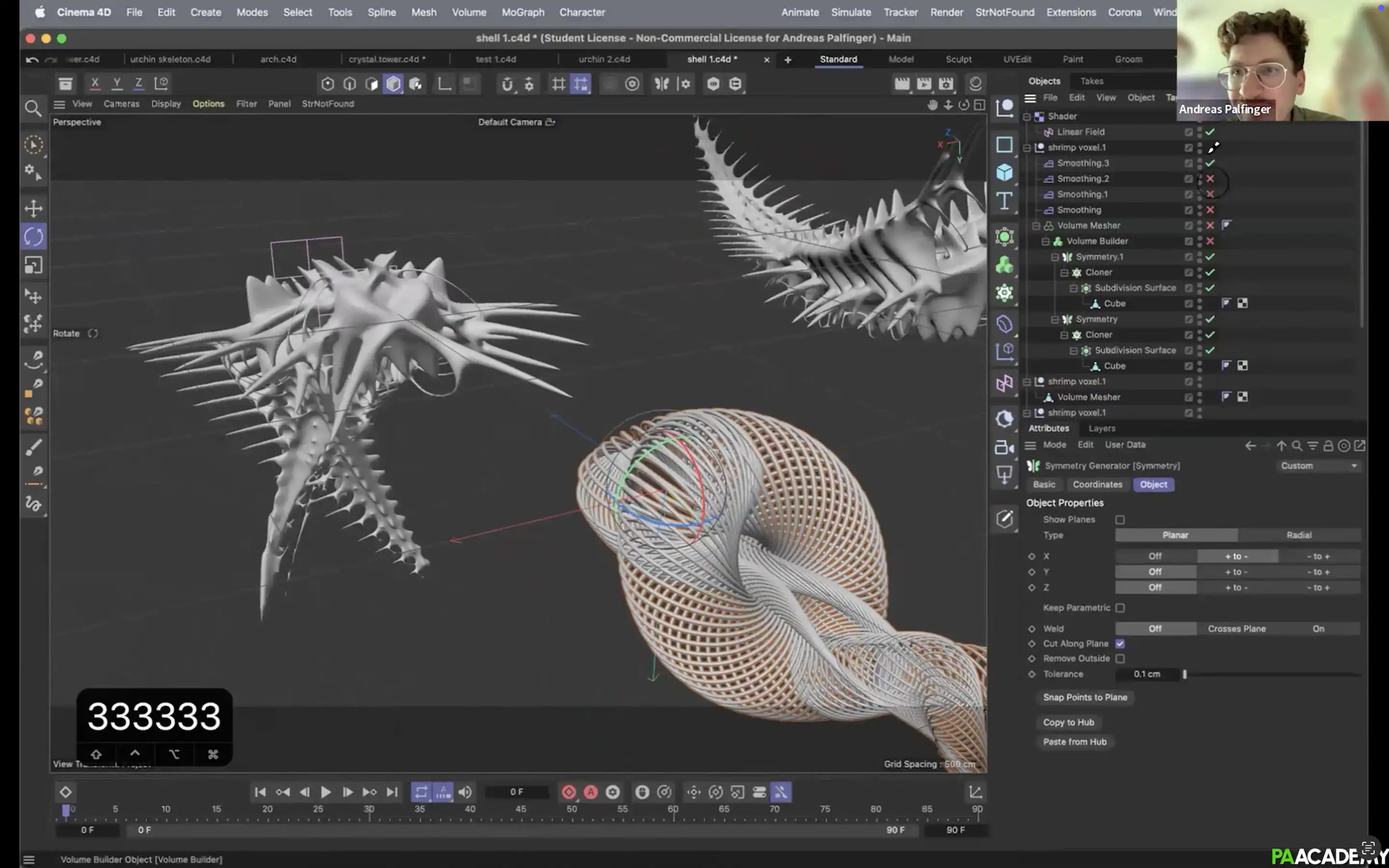Go to start of animation

(260, 792)
